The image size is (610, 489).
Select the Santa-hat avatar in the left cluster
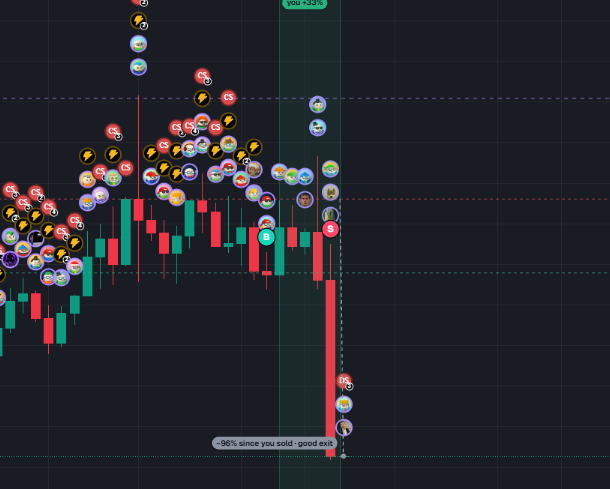click(x=75, y=266)
